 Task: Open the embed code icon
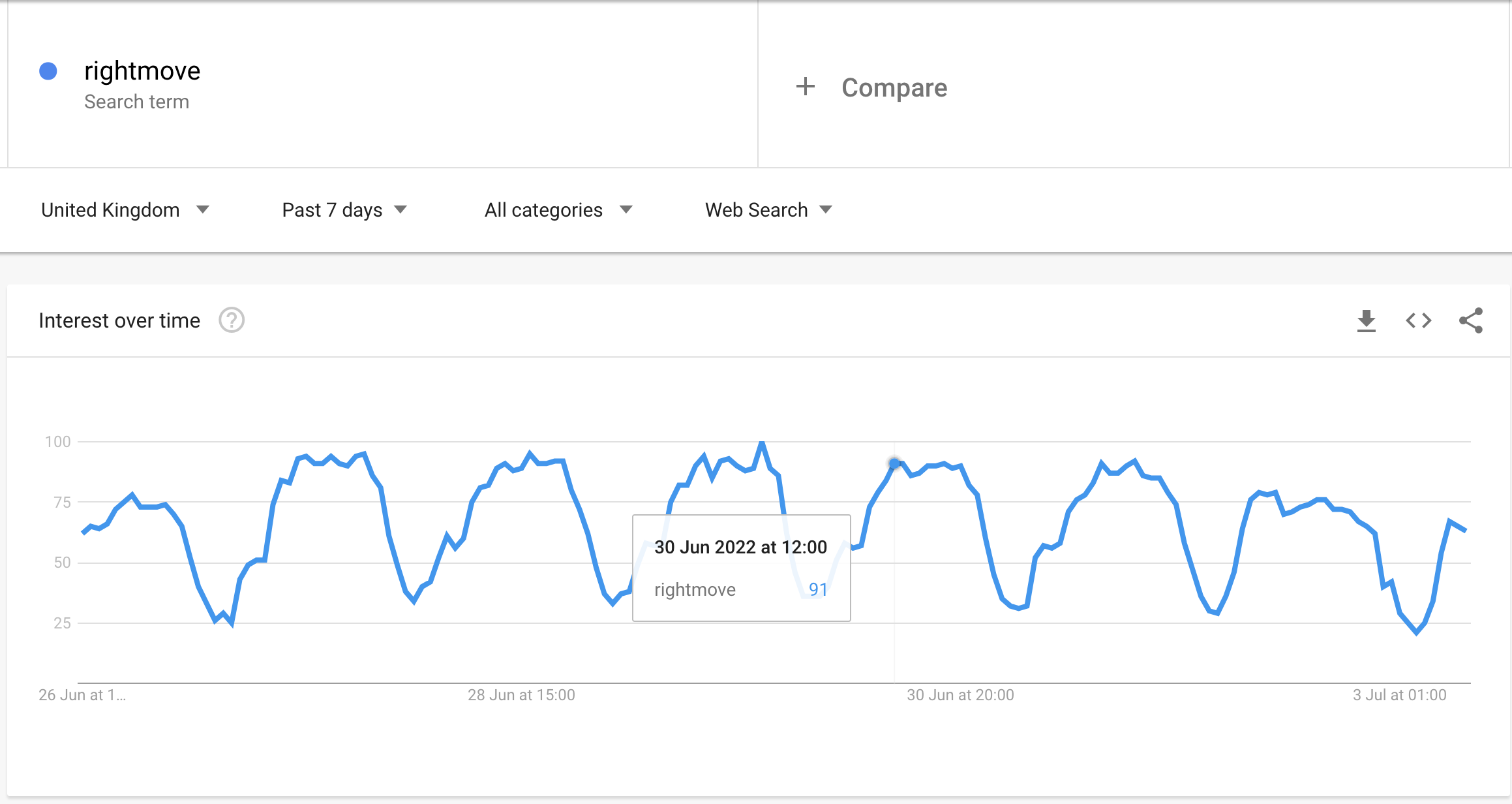click(1418, 321)
